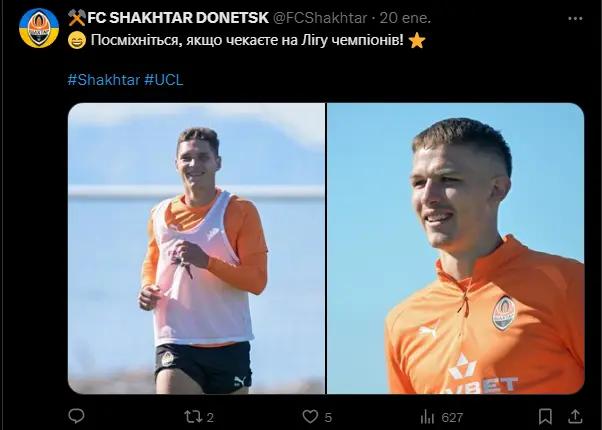
Task: Open the left photo of running player
Action: point(196,248)
